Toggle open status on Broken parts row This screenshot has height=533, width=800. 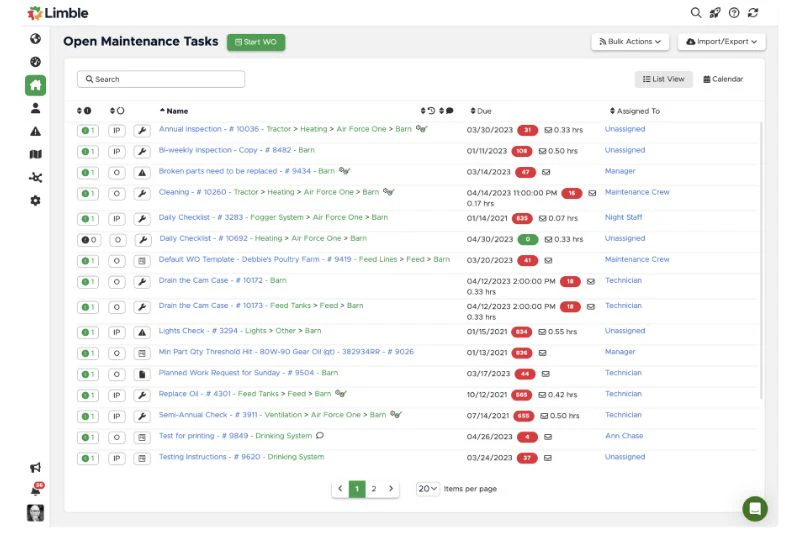coord(117,172)
